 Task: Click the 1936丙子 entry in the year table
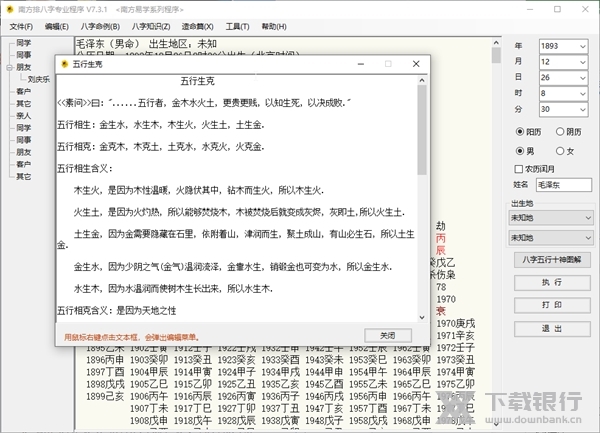coord(280,396)
